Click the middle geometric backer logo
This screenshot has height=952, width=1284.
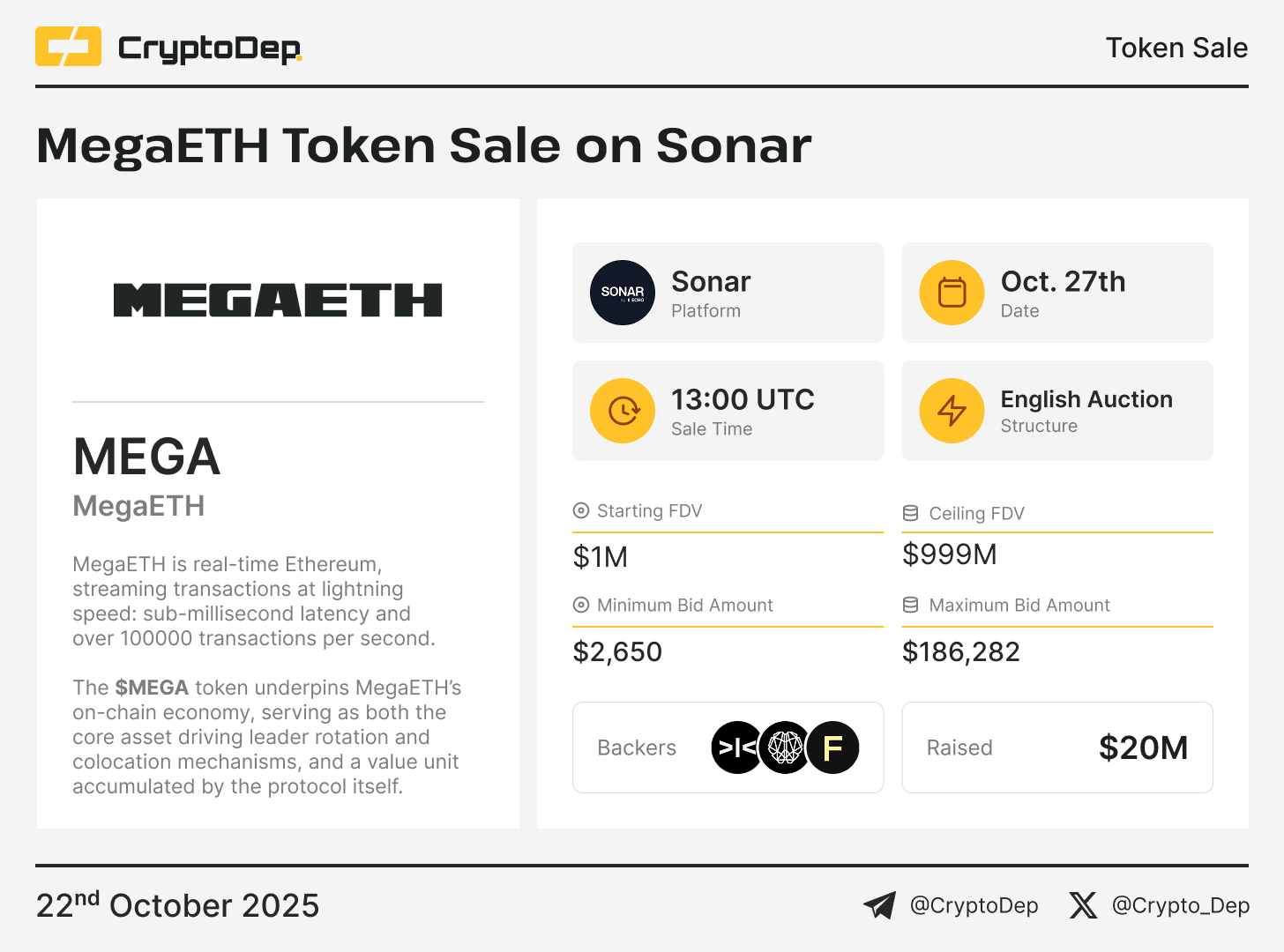coord(784,747)
